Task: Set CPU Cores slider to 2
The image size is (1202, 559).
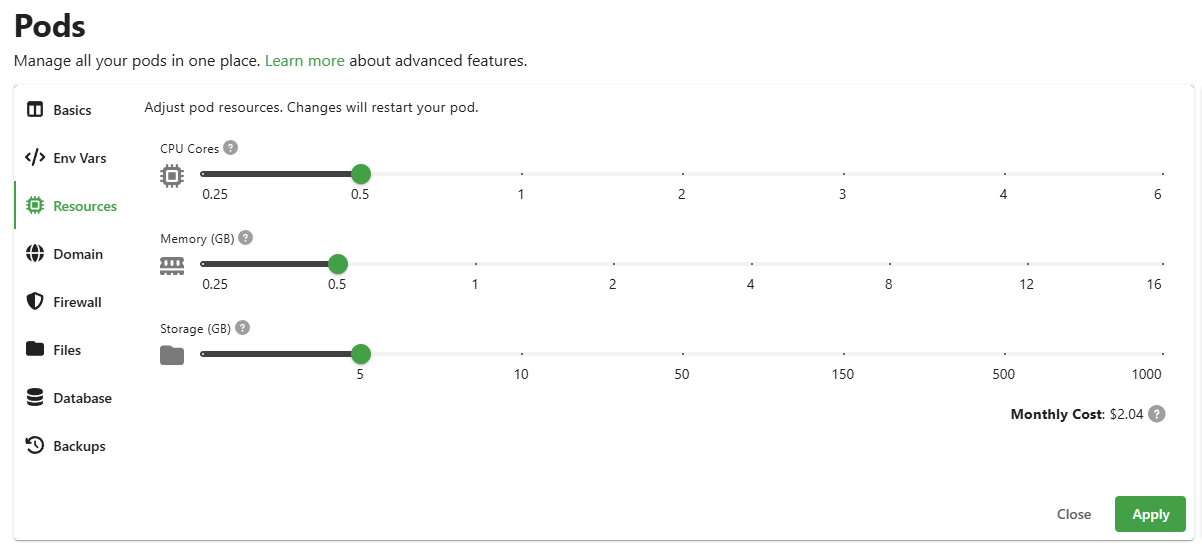Action: tap(682, 174)
